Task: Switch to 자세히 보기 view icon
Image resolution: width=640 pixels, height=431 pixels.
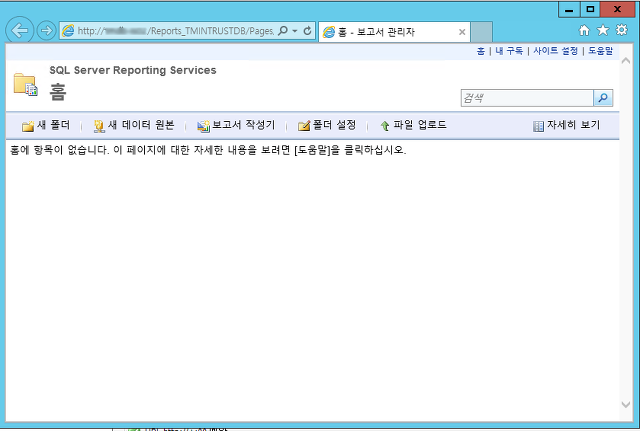Action: pyautogui.click(x=538, y=126)
